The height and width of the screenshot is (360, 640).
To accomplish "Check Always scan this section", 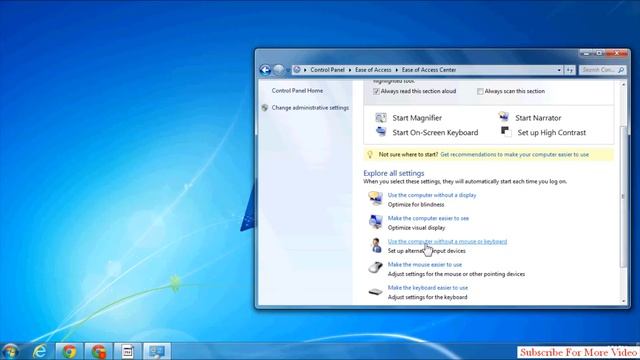I will click(x=480, y=91).
